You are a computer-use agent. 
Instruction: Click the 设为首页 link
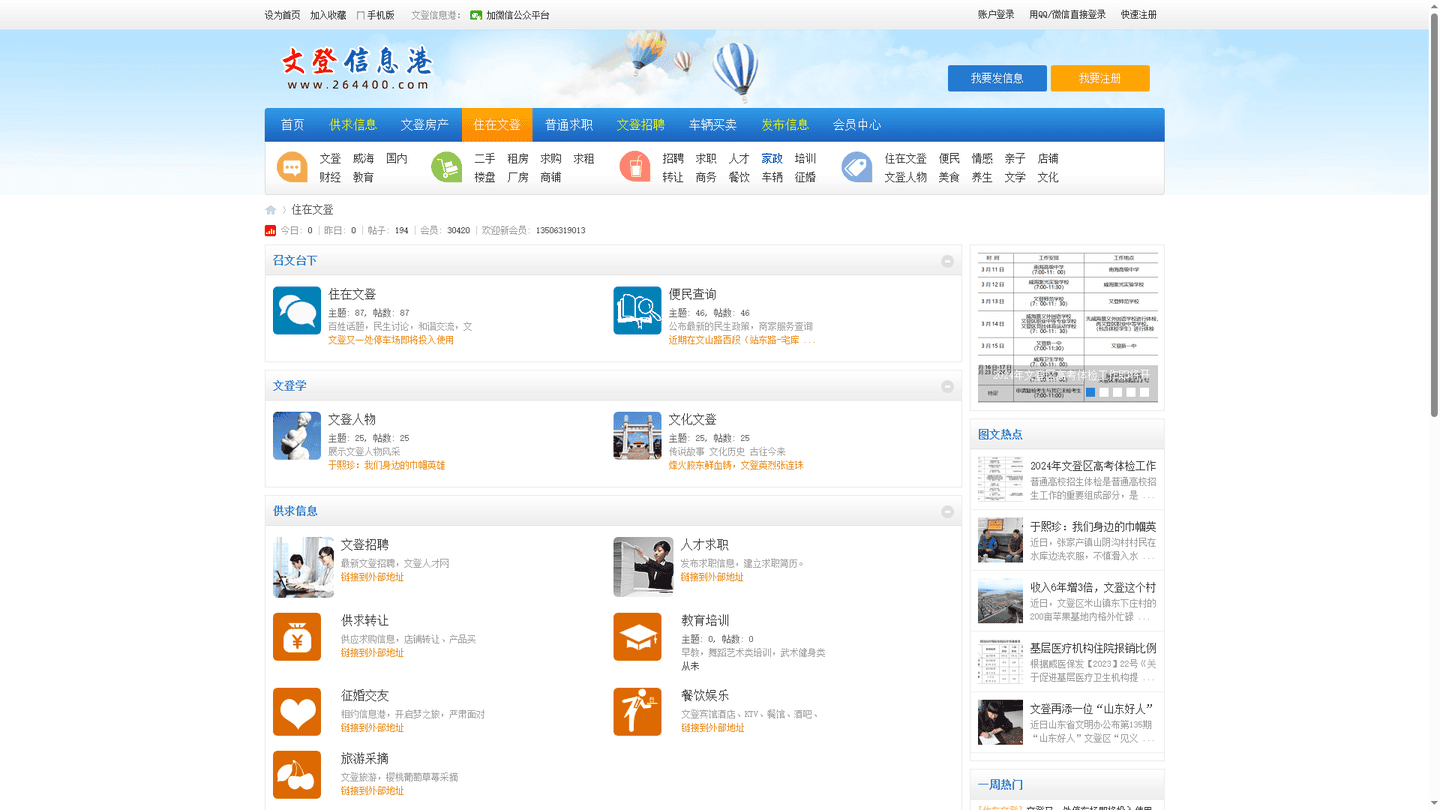pos(282,15)
